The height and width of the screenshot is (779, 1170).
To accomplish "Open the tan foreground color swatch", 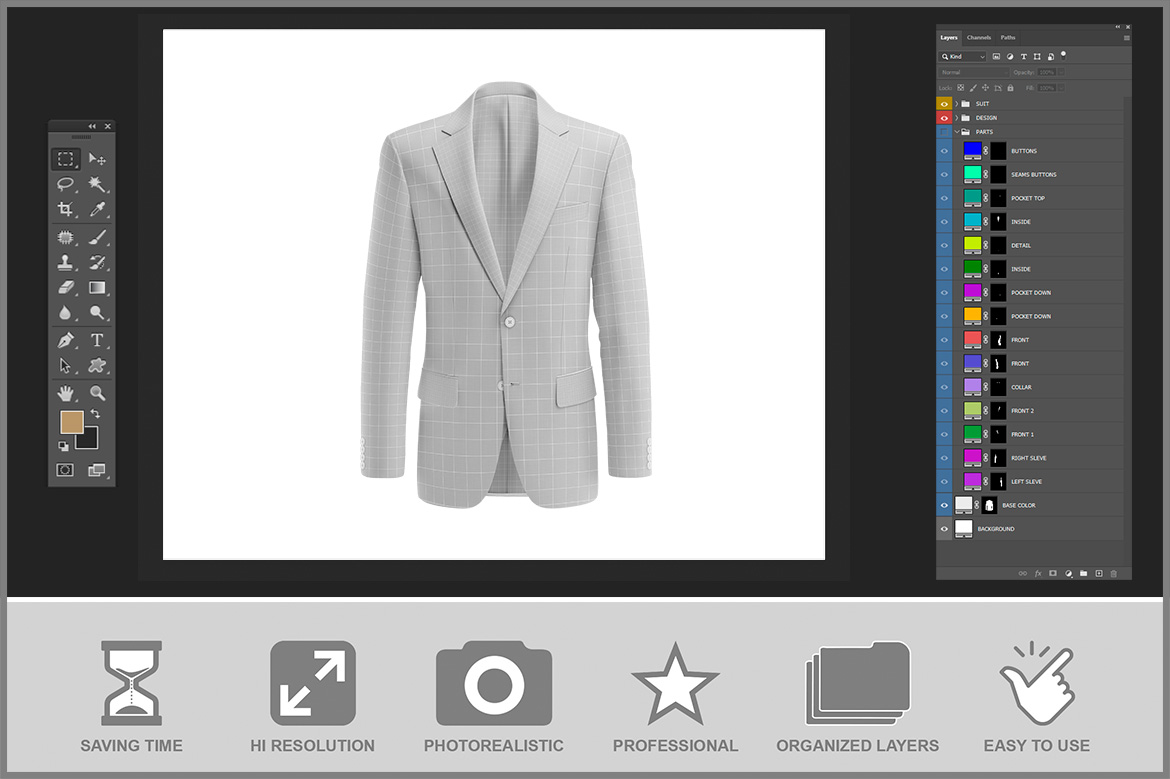I will 71,422.
